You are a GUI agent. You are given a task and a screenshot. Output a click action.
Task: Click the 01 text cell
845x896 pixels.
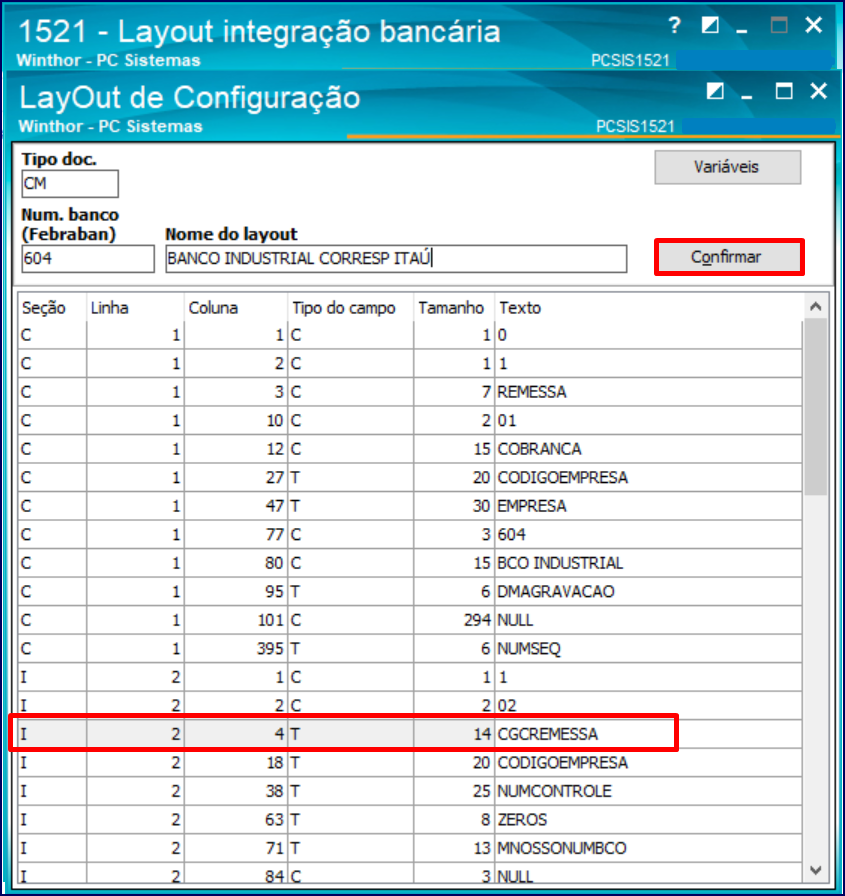coord(648,421)
